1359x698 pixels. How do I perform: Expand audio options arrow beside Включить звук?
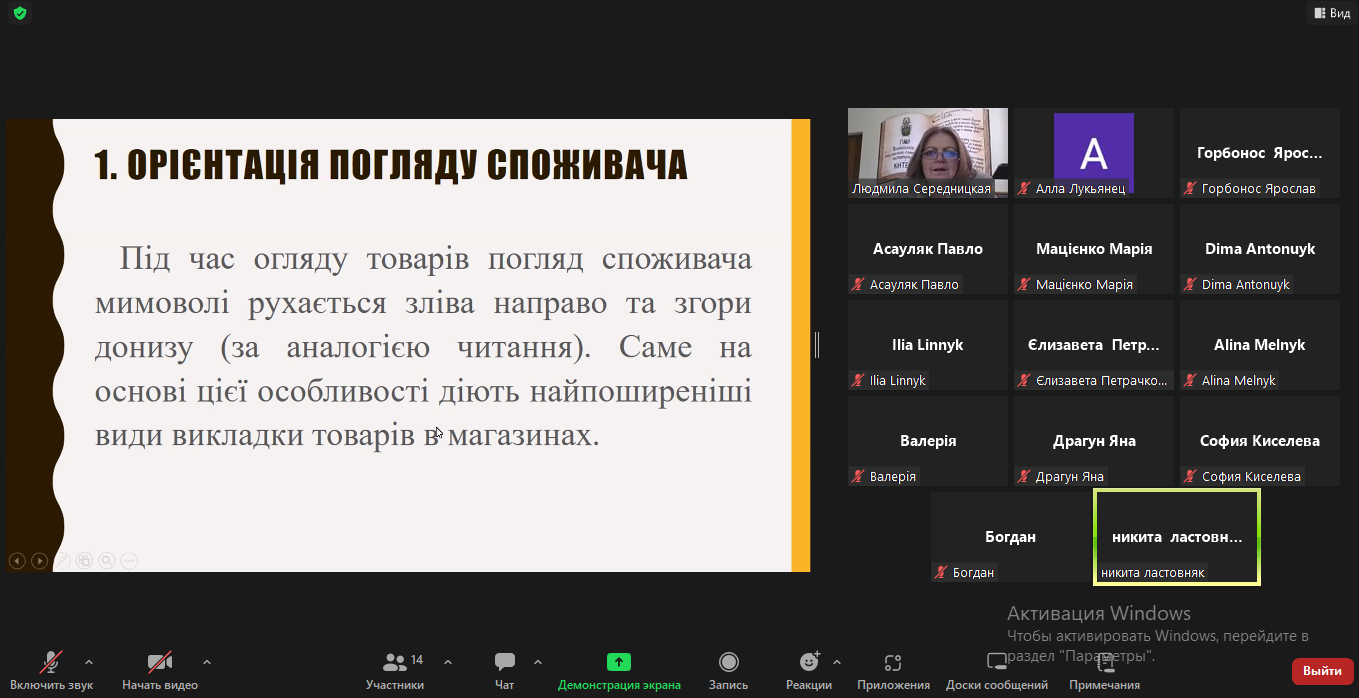[x=89, y=662]
